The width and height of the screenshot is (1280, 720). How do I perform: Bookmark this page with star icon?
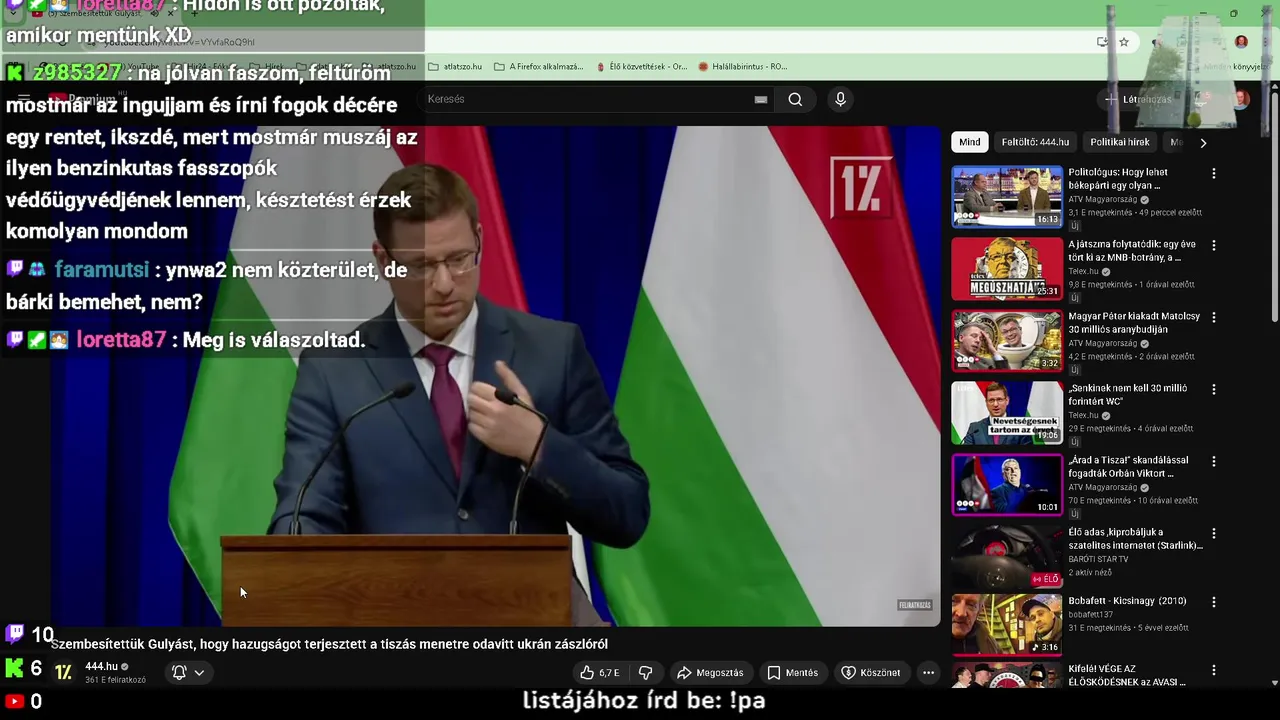point(1124,42)
